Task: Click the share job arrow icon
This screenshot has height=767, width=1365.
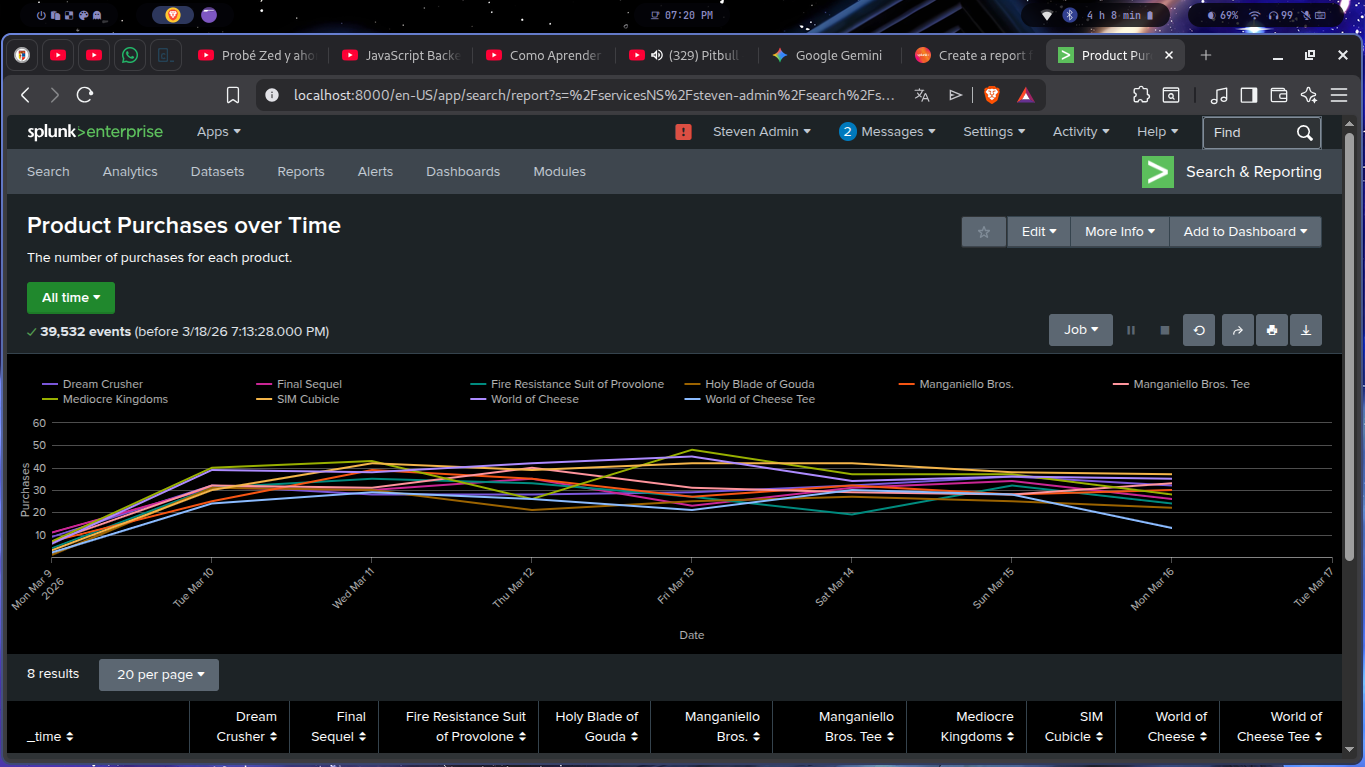Action: (x=1237, y=330)
